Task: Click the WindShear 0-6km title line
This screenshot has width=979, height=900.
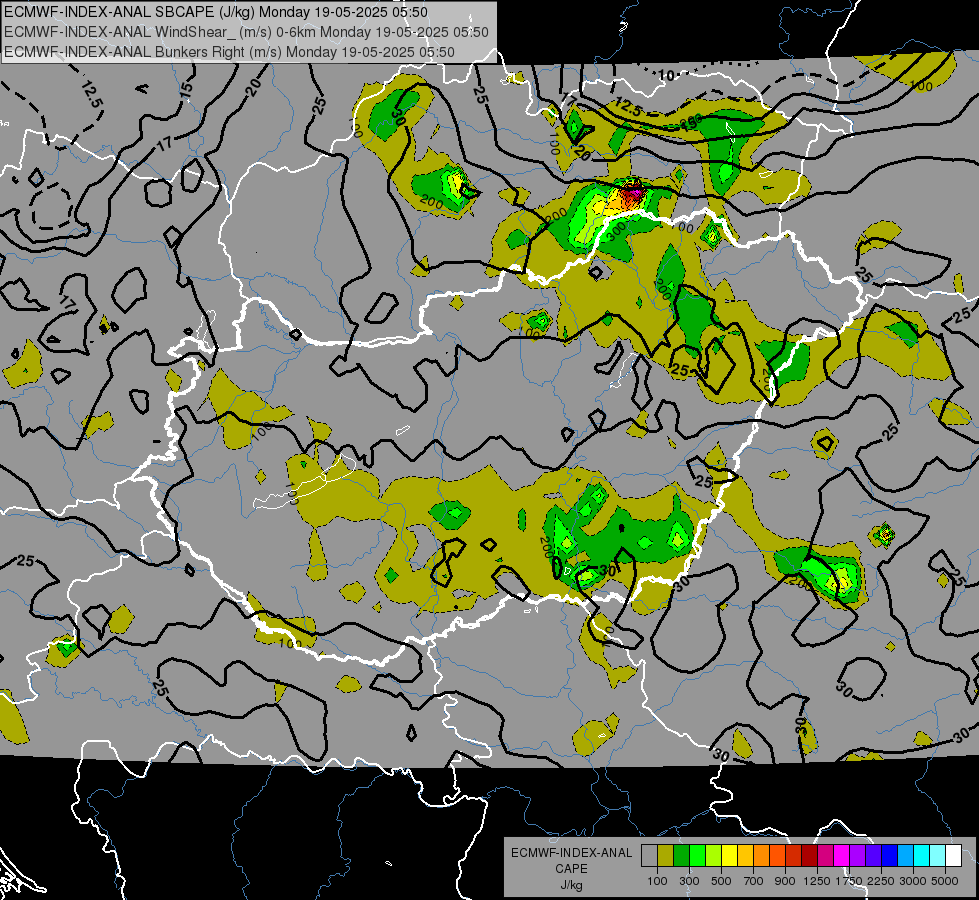Action: coord(246,32)
